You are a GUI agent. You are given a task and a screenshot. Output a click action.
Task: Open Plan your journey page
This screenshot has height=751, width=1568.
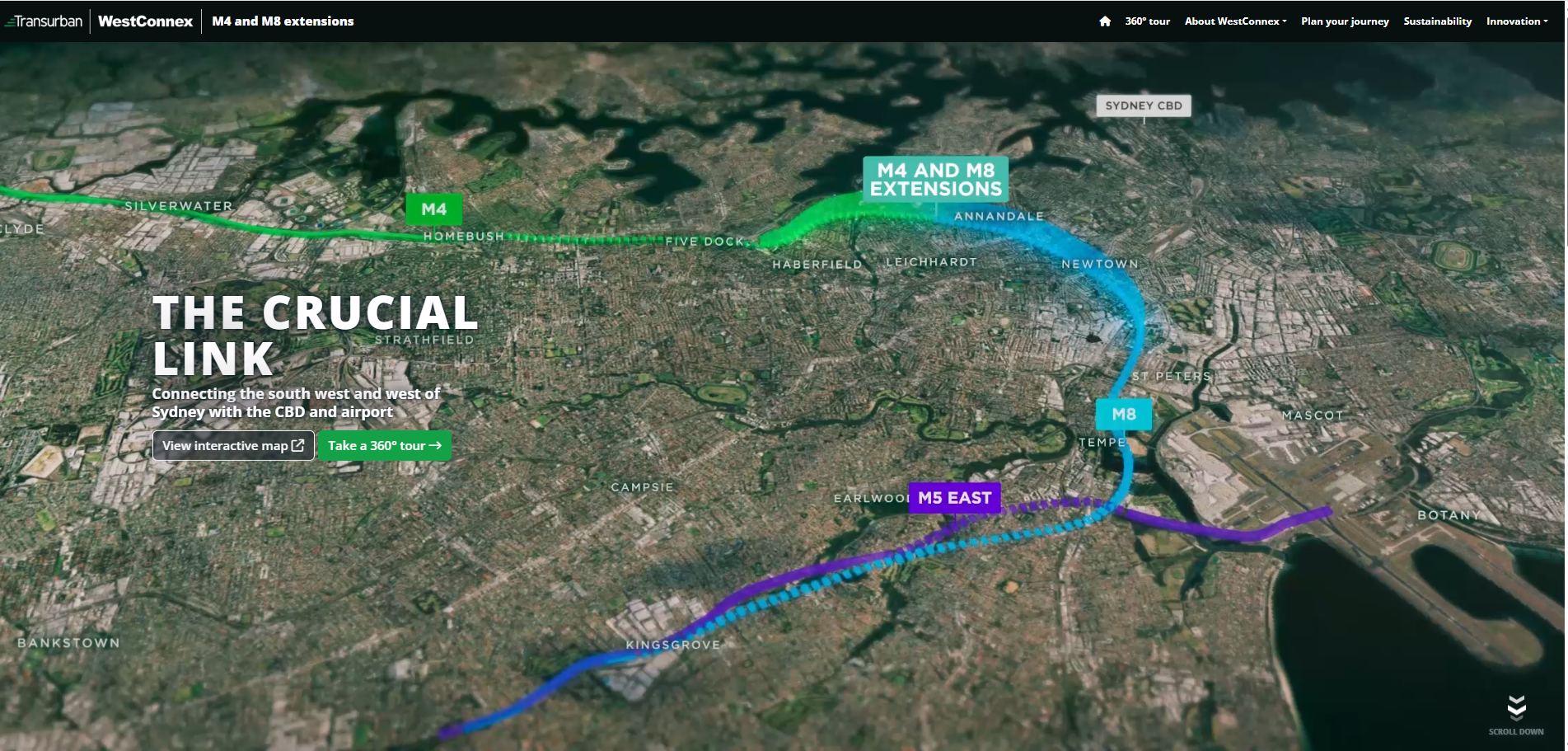tap(1345, 21)
